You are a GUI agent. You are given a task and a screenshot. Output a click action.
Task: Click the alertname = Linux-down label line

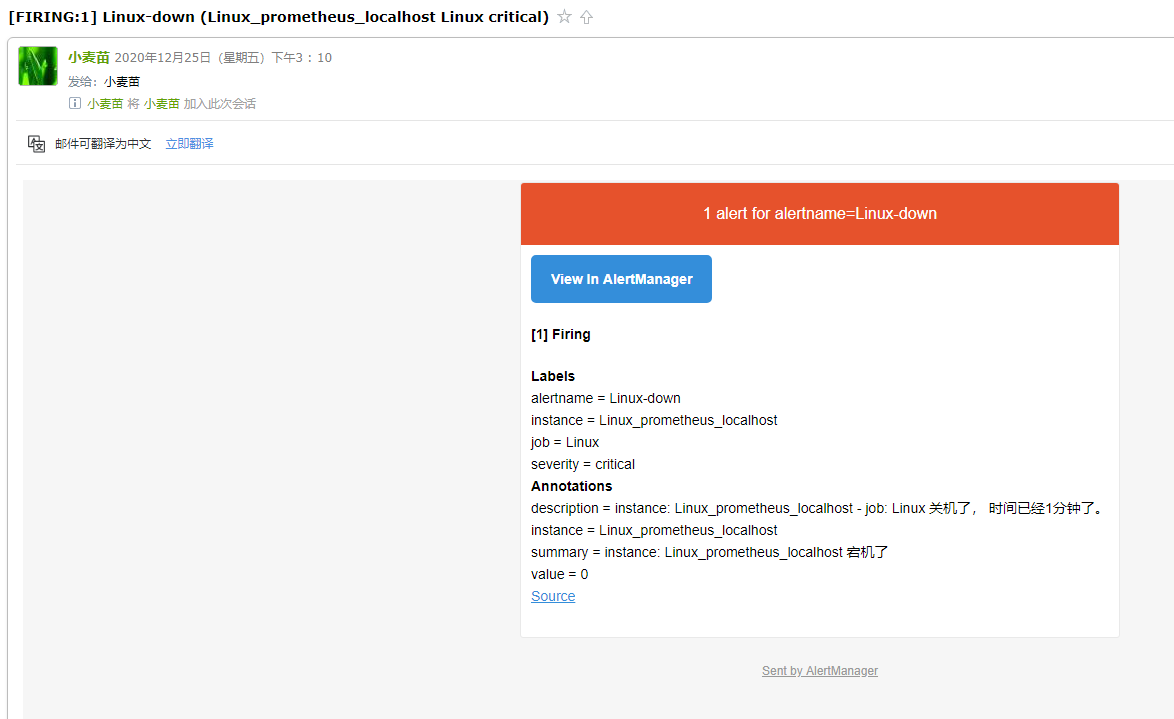pos(606,398)
